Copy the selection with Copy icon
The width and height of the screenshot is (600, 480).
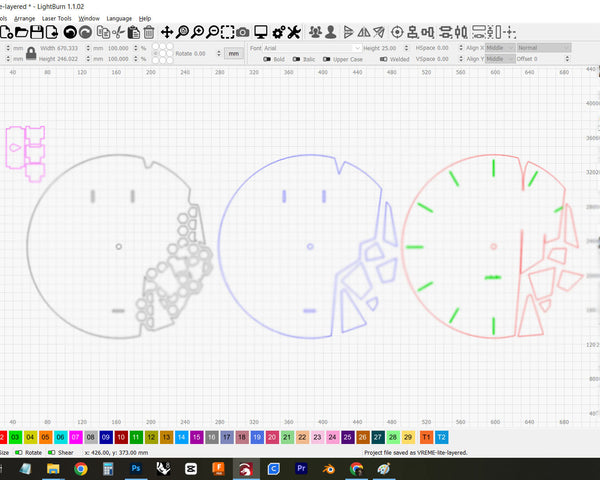point(103,32)
